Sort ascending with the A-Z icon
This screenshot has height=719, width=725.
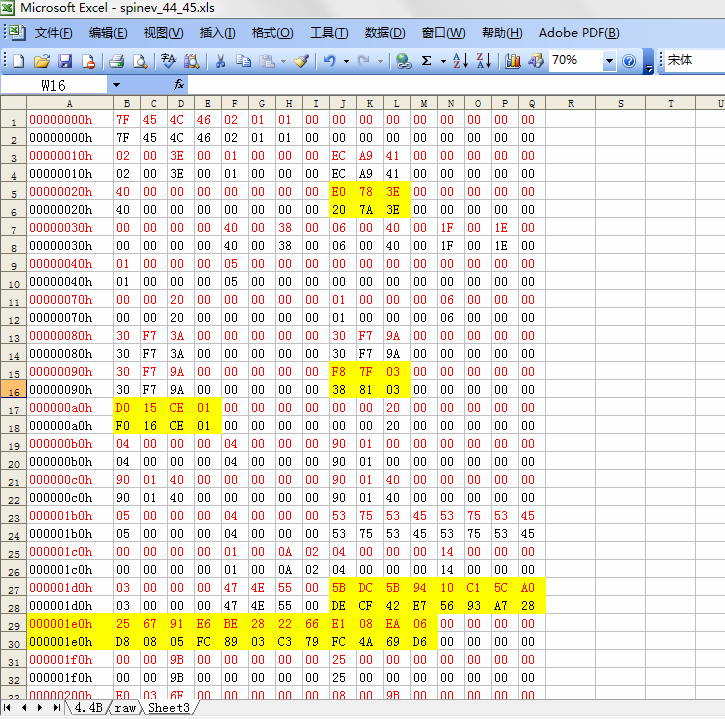pos(461,61)
